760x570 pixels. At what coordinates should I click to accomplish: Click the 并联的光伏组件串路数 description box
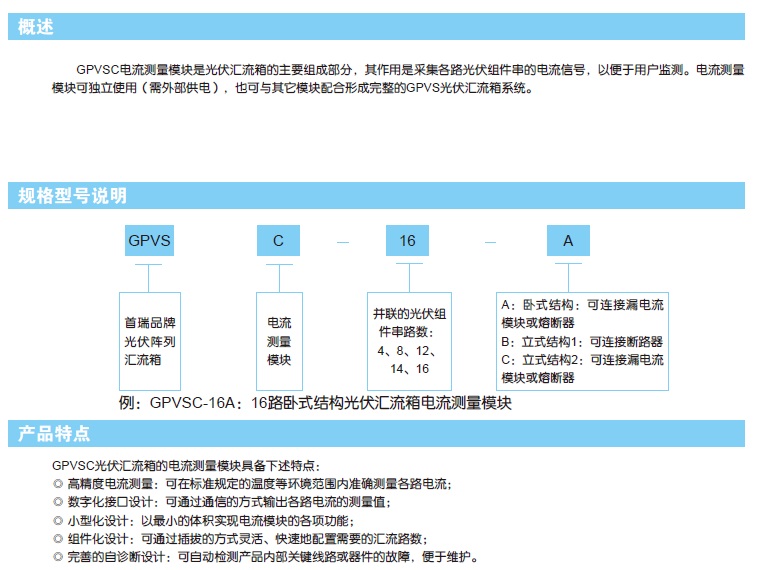tap(409, 341)
